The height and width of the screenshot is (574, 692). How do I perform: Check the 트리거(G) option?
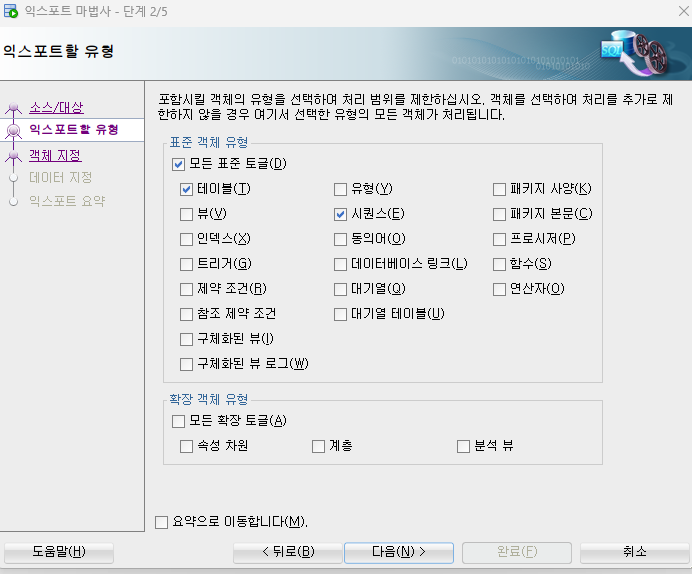click(x=186, y=265)
